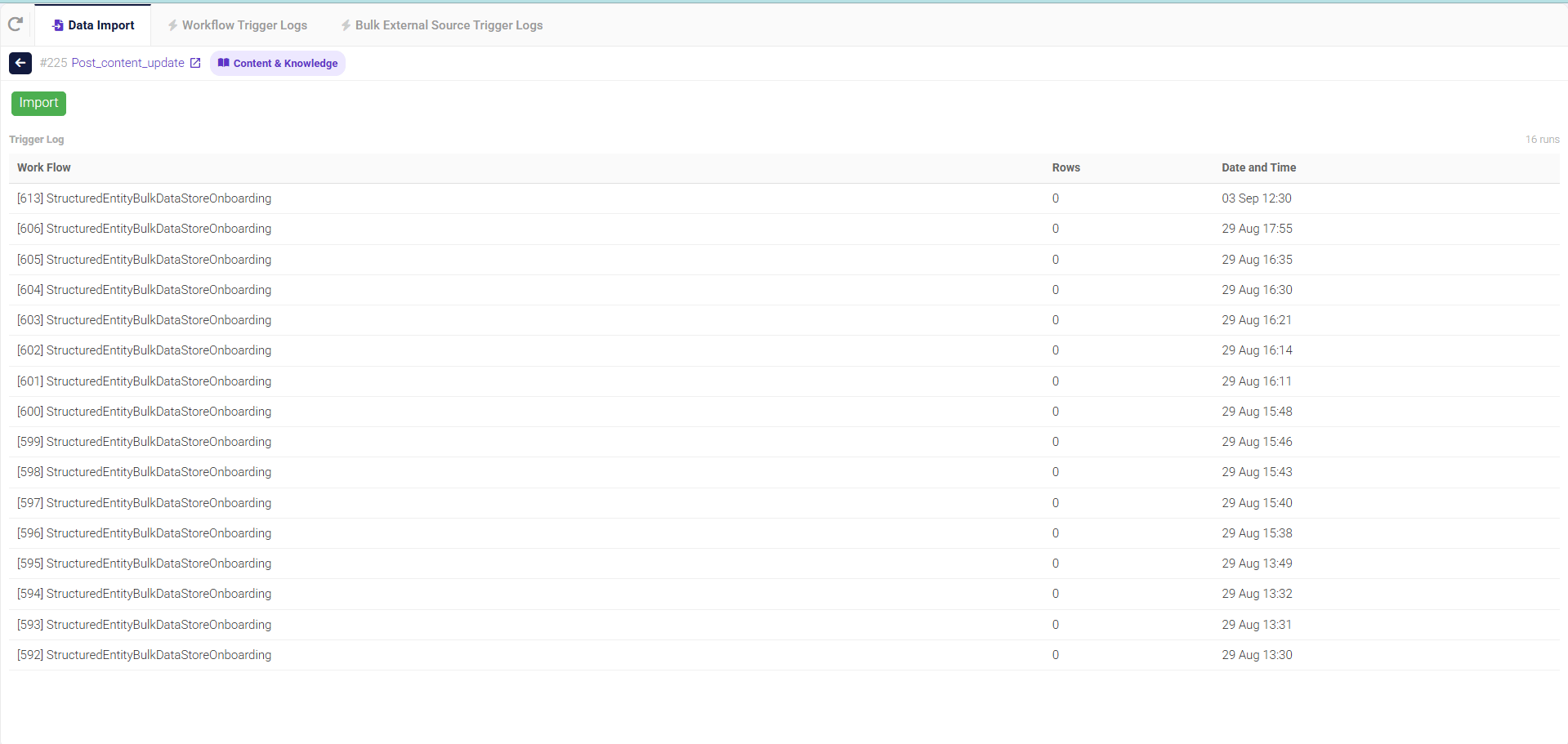Select workflow run [605] row

coord(784,260)
